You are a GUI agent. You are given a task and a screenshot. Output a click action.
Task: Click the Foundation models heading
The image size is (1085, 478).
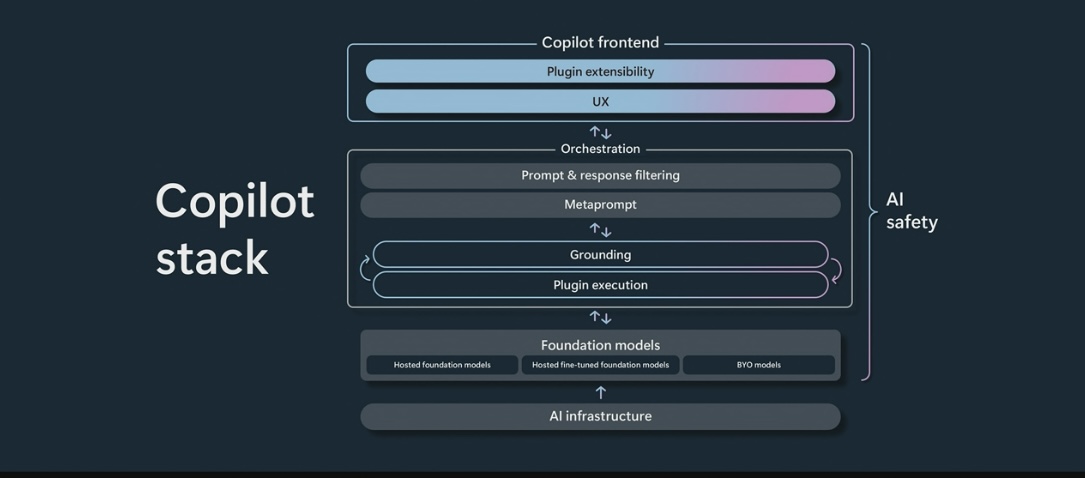point(600,344)
